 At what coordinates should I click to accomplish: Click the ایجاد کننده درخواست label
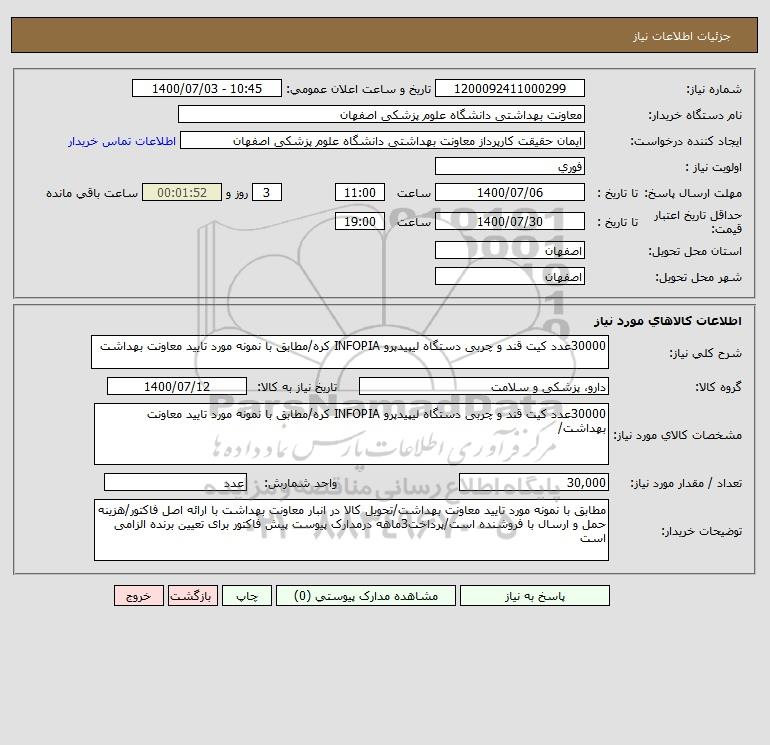[x=686, y=141]
